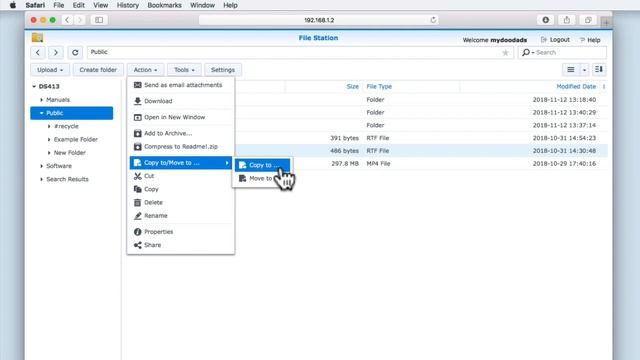
Task: Open the Upload dropdown button
Action: tap(50, 70)
